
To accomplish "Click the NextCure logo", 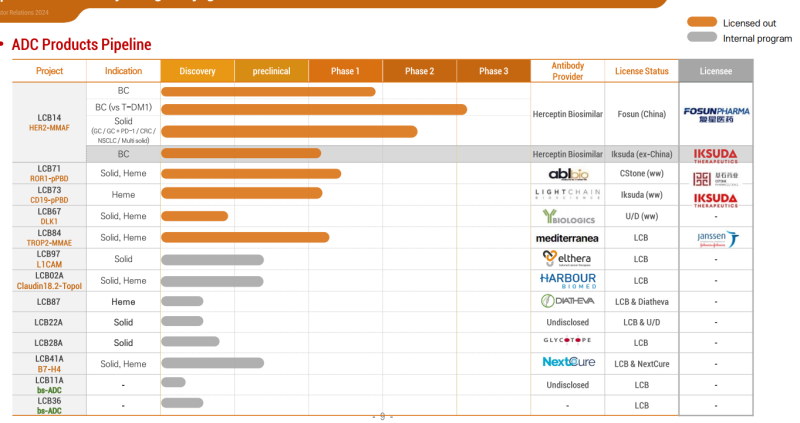I will click(568, 362).
